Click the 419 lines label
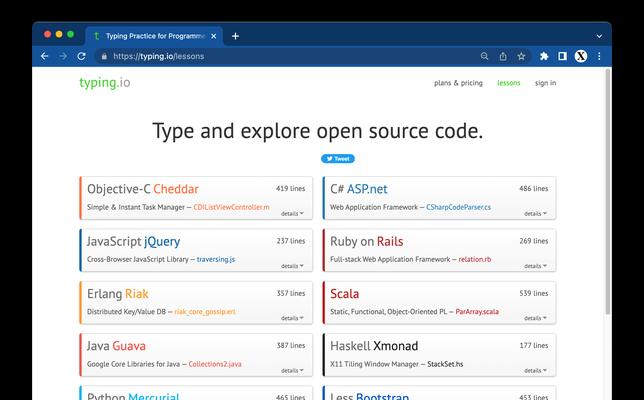Screen dimensions: 644x400 point(290,189)
